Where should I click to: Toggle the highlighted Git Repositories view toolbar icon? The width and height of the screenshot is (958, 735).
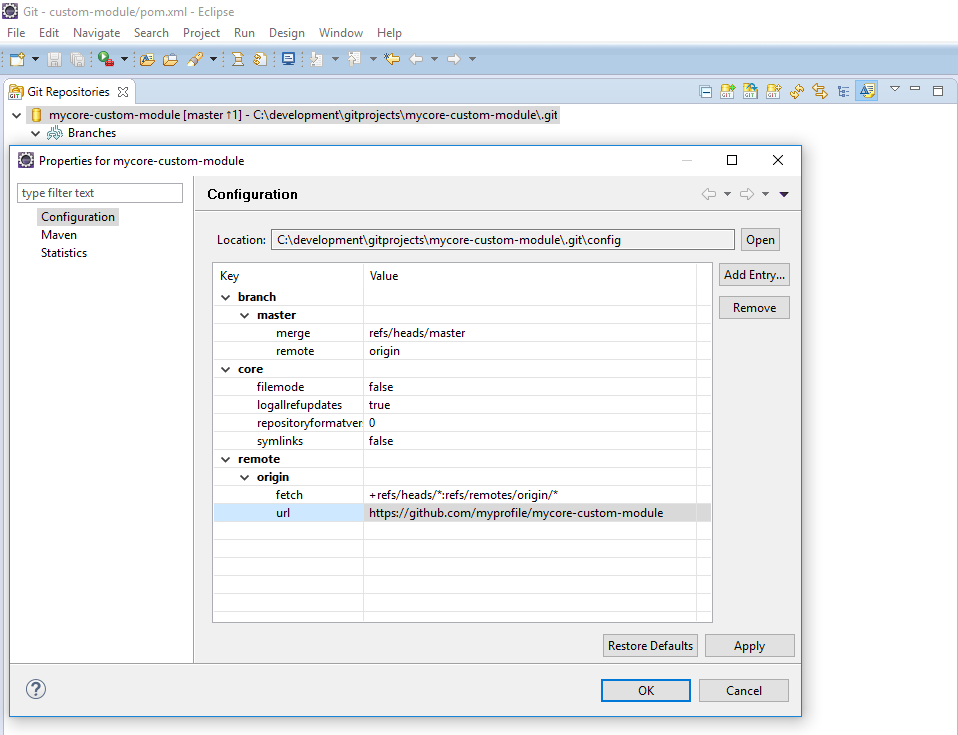pos(866,91)
